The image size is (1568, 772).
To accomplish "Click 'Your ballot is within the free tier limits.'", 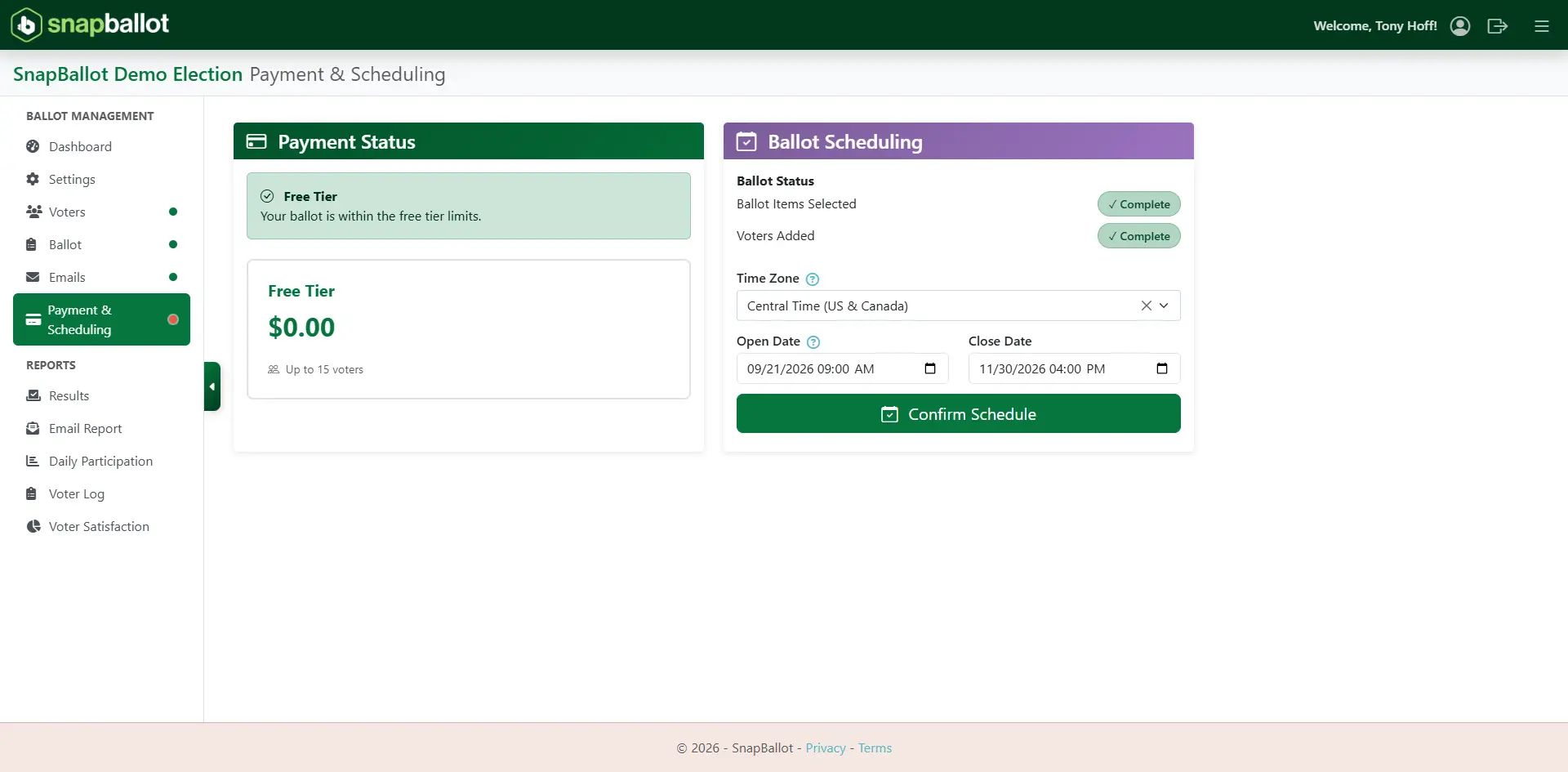I will (x=371, y=216).
